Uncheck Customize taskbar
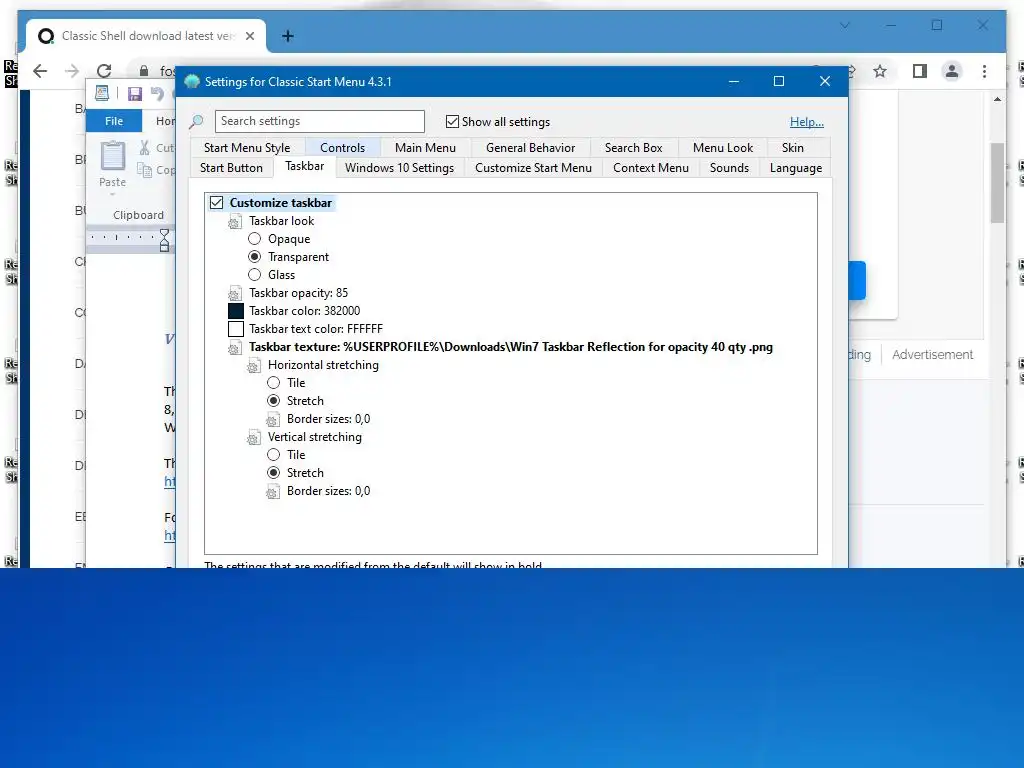1024x768 pixels. coord(216,203)
